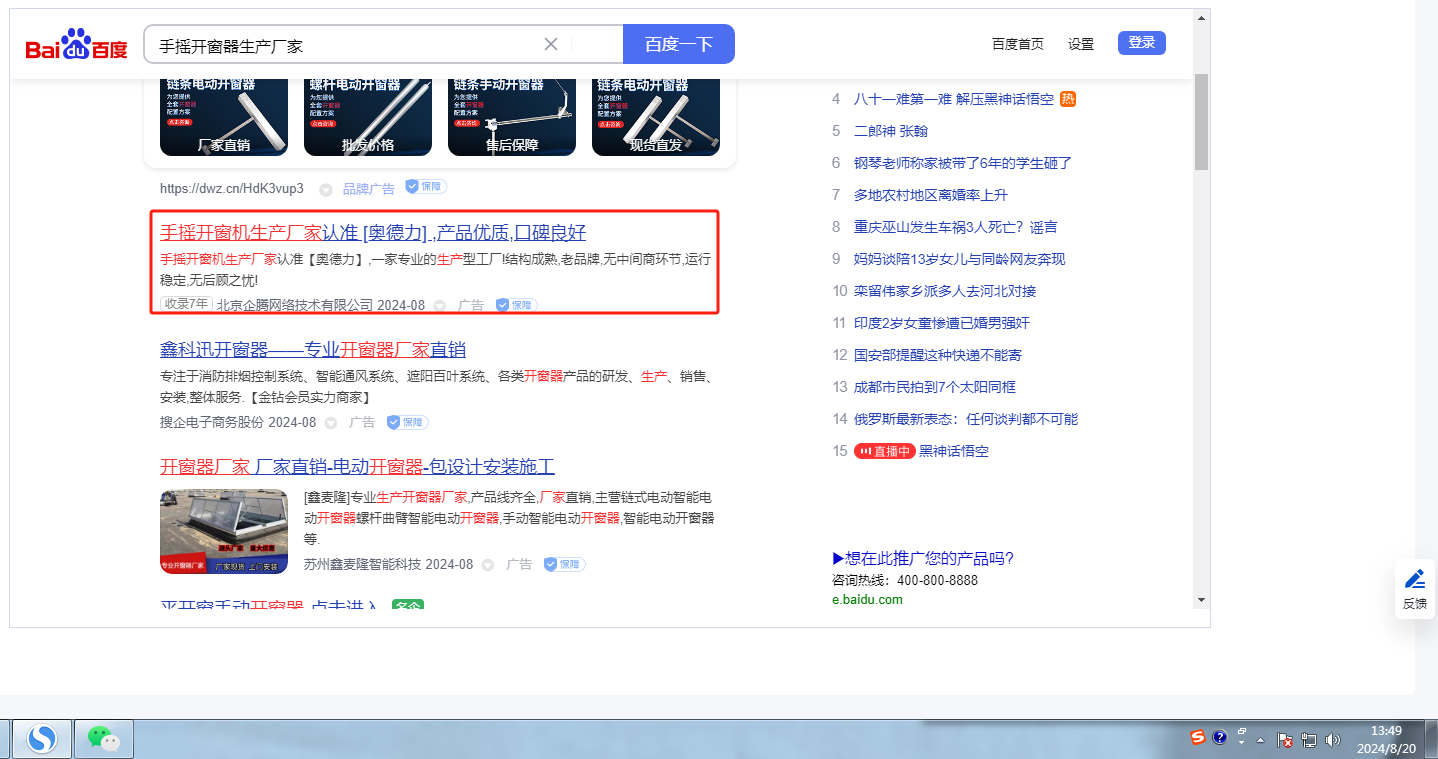Open WeChat from the taskbar

(103, 739)
